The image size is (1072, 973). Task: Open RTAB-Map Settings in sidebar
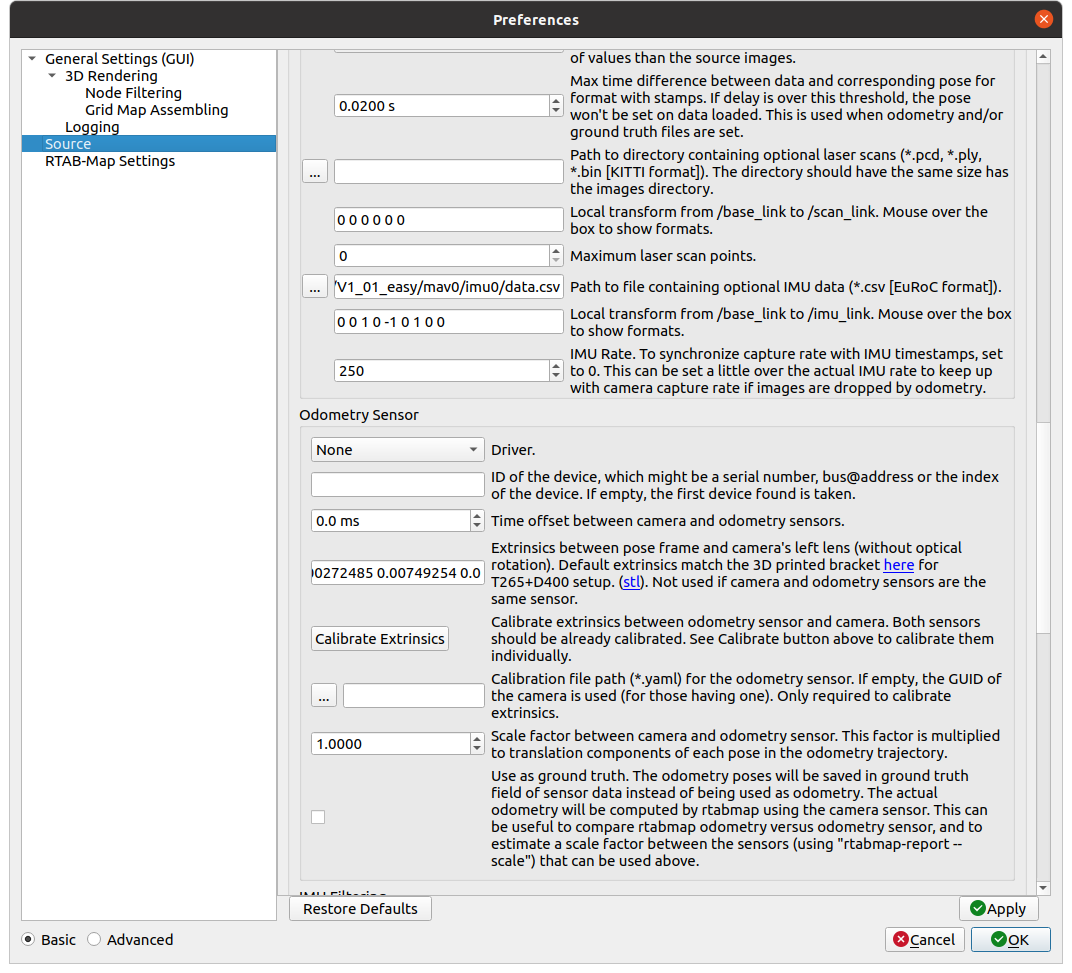[x=110, y=161]
